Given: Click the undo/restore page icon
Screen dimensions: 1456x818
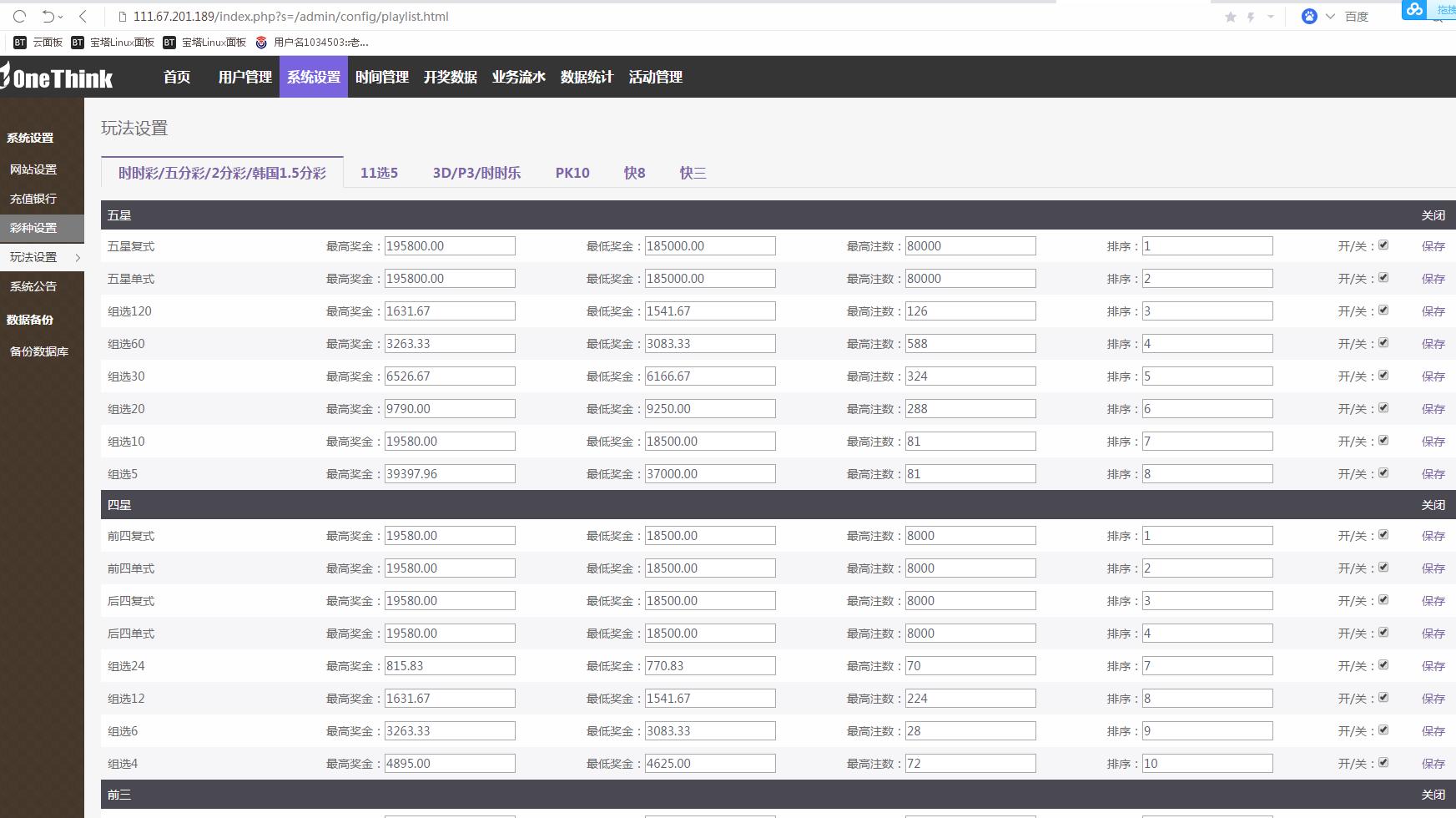Looking at the screenshot, I should point(48,16).
